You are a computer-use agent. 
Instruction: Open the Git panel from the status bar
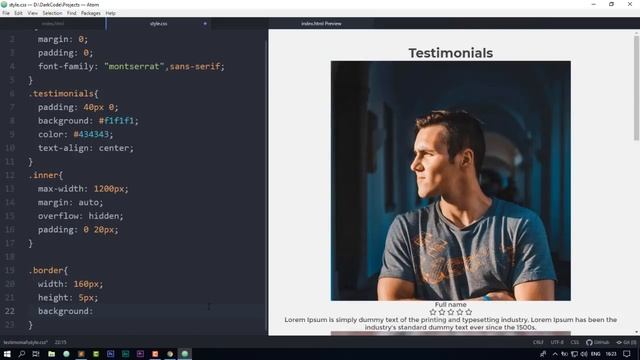[x=626, y=342]
